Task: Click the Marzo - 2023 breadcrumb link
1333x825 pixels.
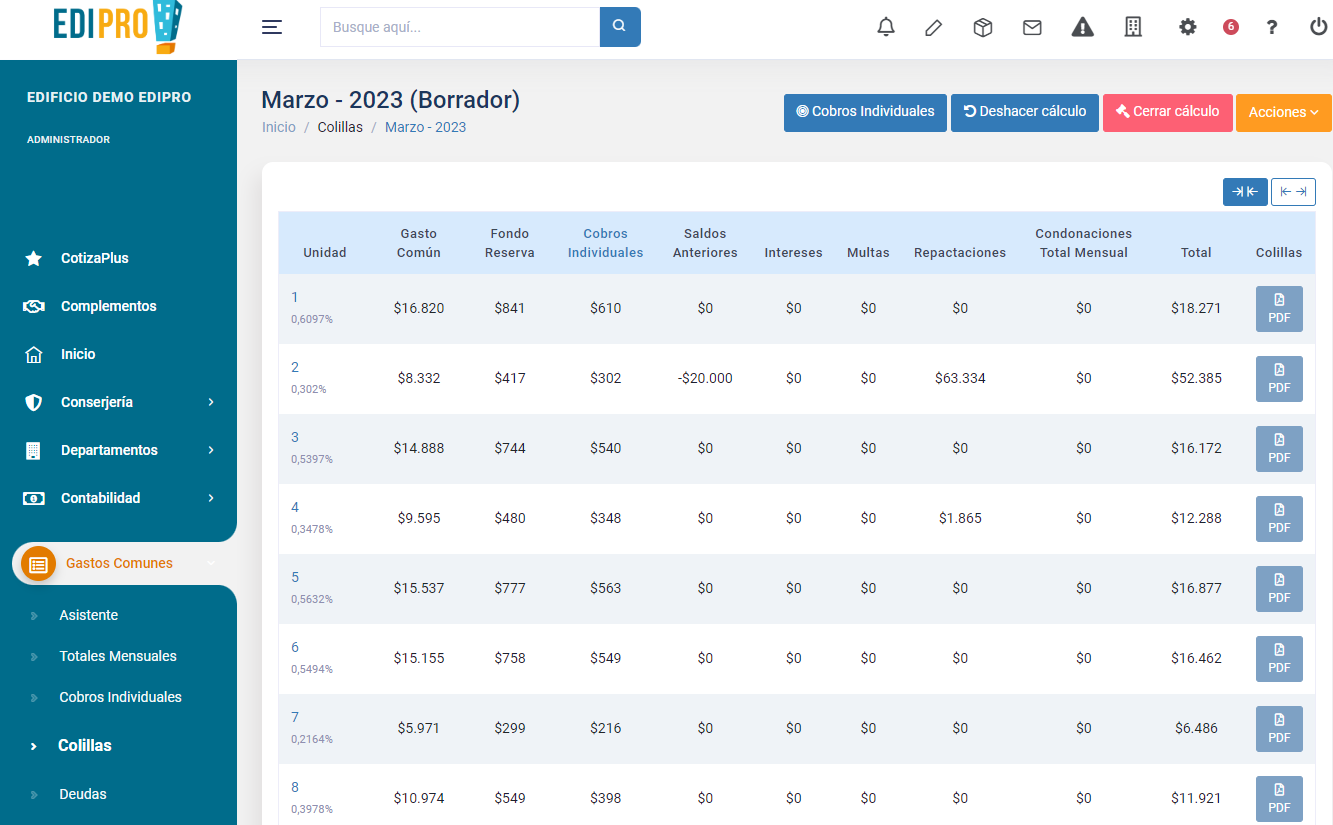Action: click(426, 127)
